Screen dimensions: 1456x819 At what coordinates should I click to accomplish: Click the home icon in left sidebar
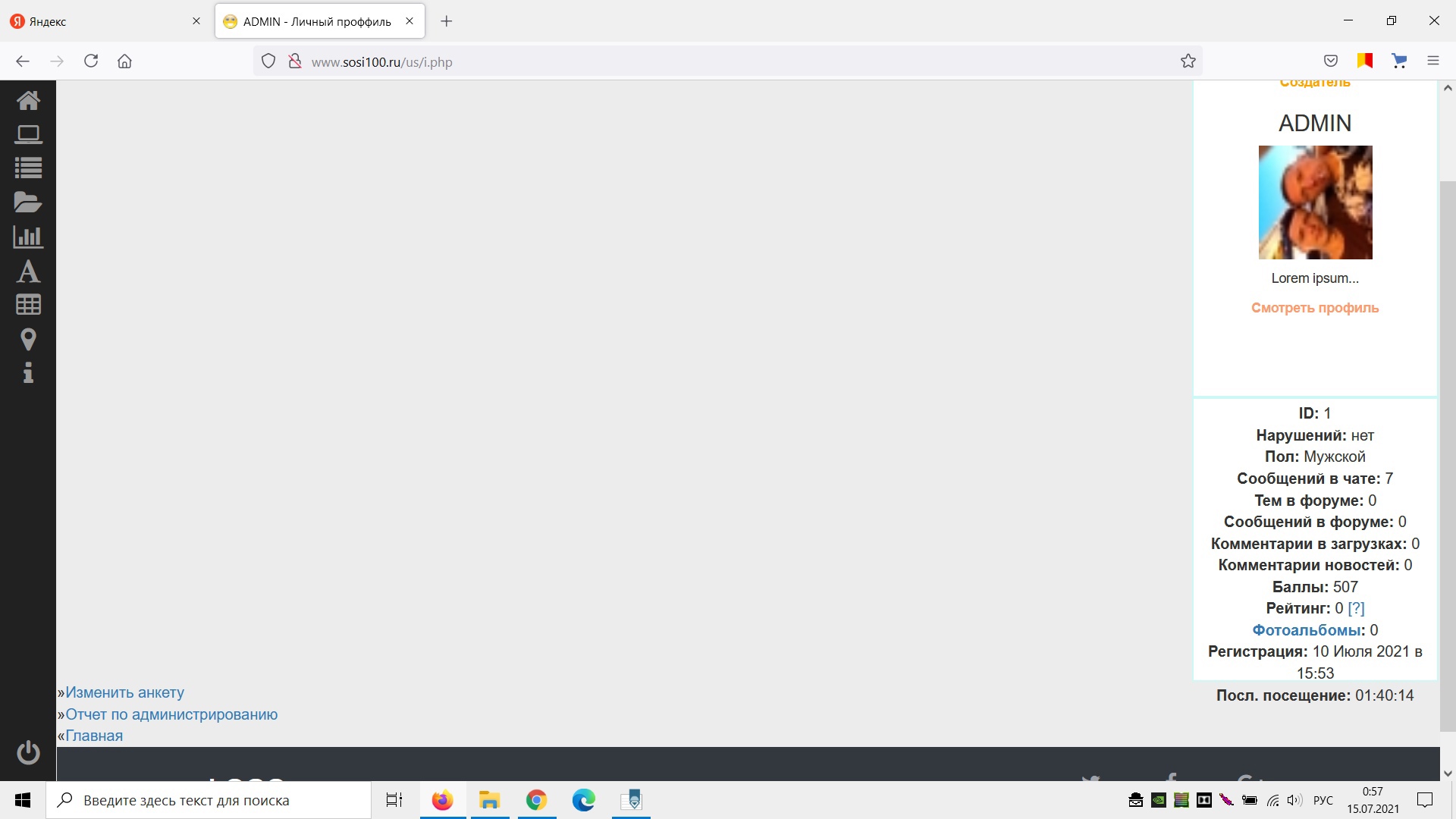tap(28, 100)
